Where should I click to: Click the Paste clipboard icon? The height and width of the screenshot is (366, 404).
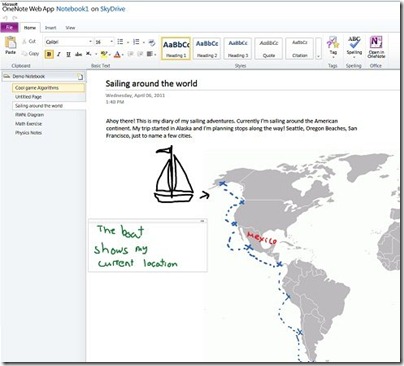click(x=11, y=43)
